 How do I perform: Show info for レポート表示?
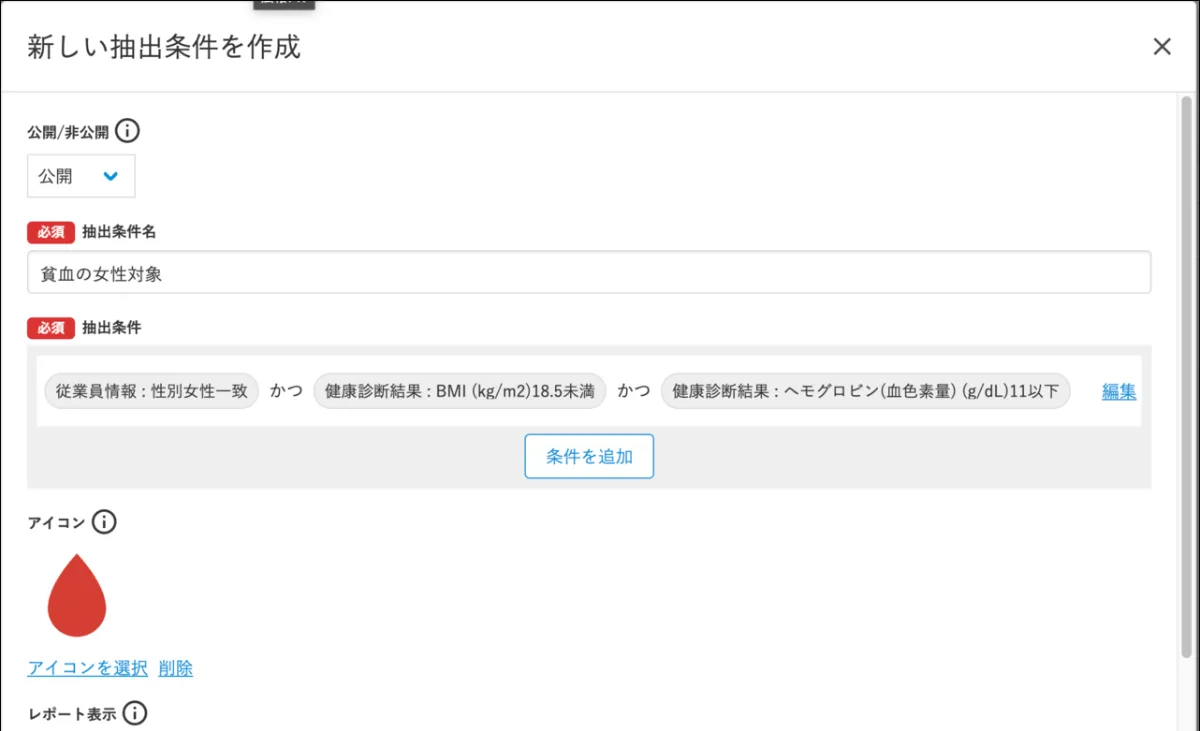coord(135,714)
